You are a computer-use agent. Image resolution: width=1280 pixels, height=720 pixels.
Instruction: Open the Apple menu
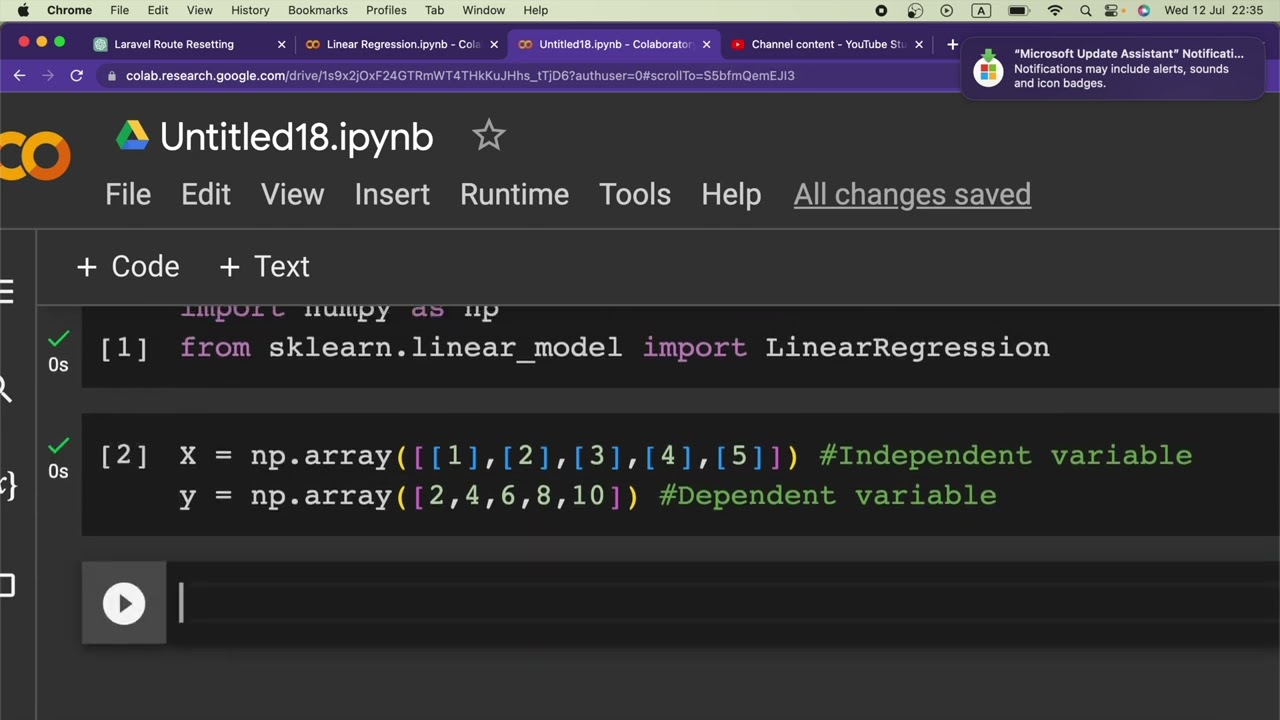click(x=23, y=10)
